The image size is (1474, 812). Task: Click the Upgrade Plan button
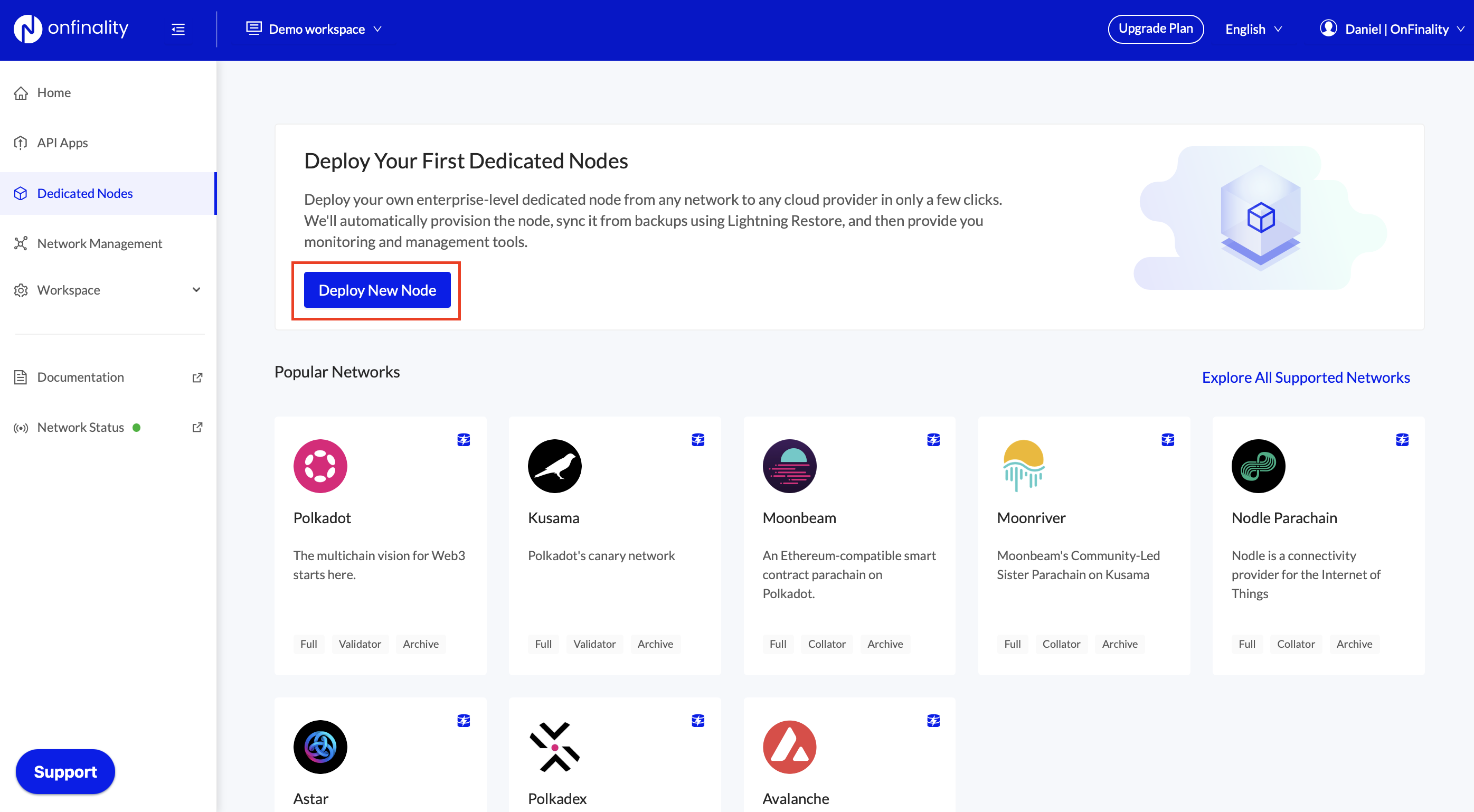coord(1155,29)
